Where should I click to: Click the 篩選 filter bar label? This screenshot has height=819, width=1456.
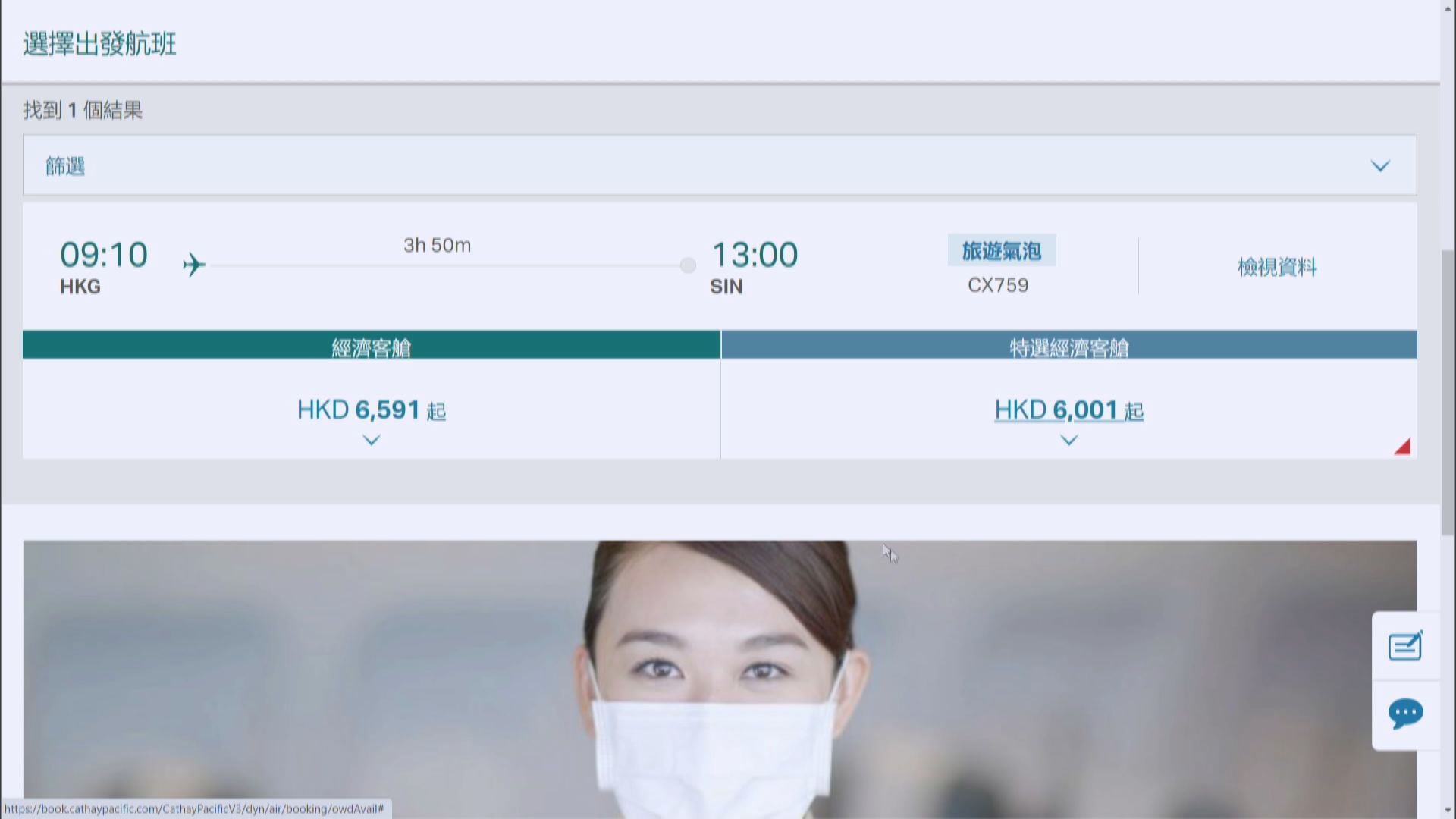point(65,166)
